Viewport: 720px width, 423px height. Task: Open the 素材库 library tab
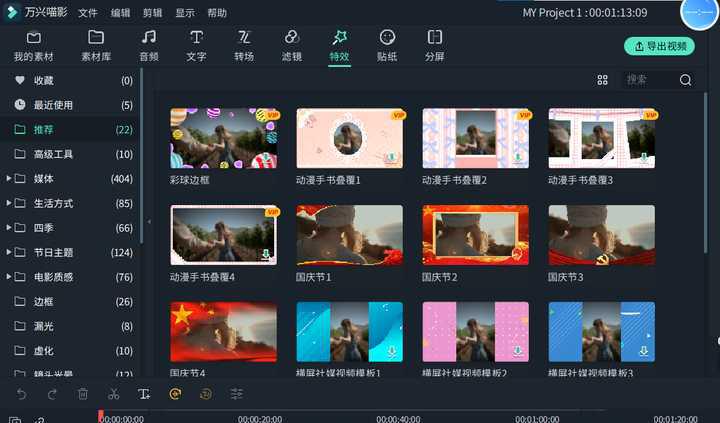point(96,46)
